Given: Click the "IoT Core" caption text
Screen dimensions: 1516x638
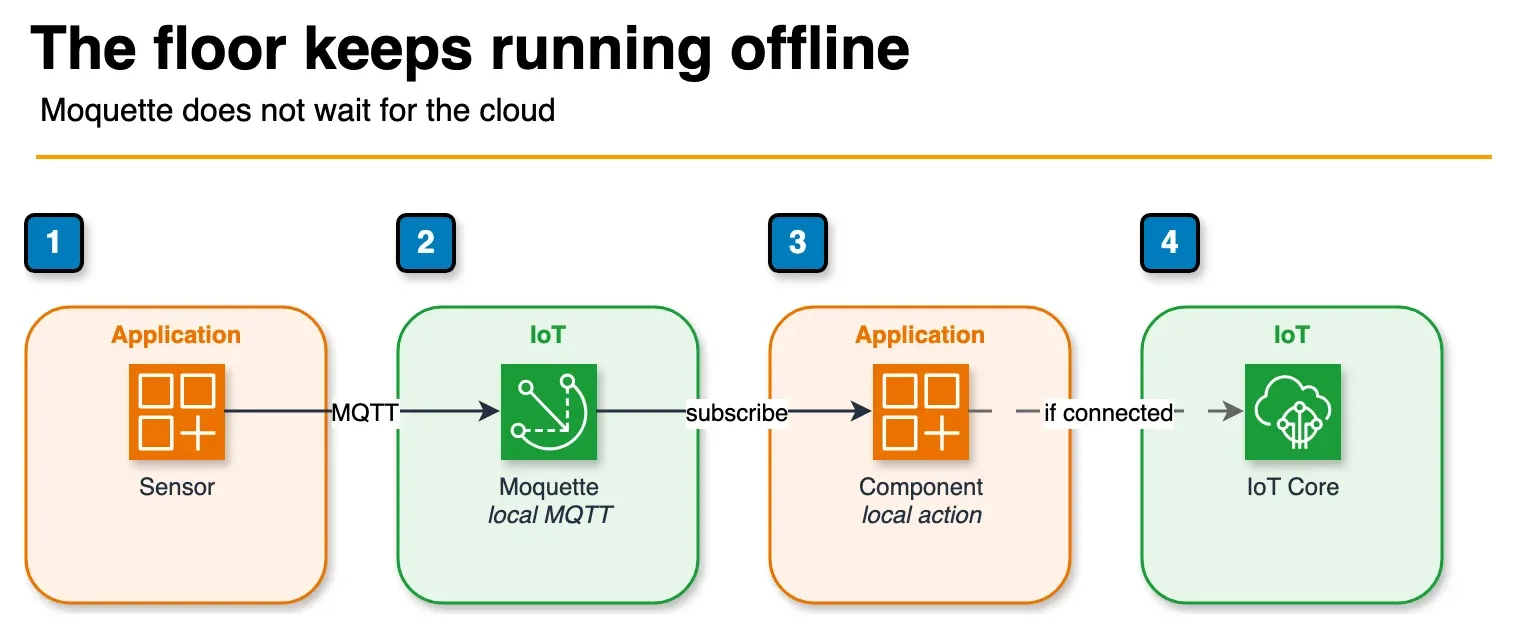Looking at the screenshot, I should click(x=1293, y=487).
